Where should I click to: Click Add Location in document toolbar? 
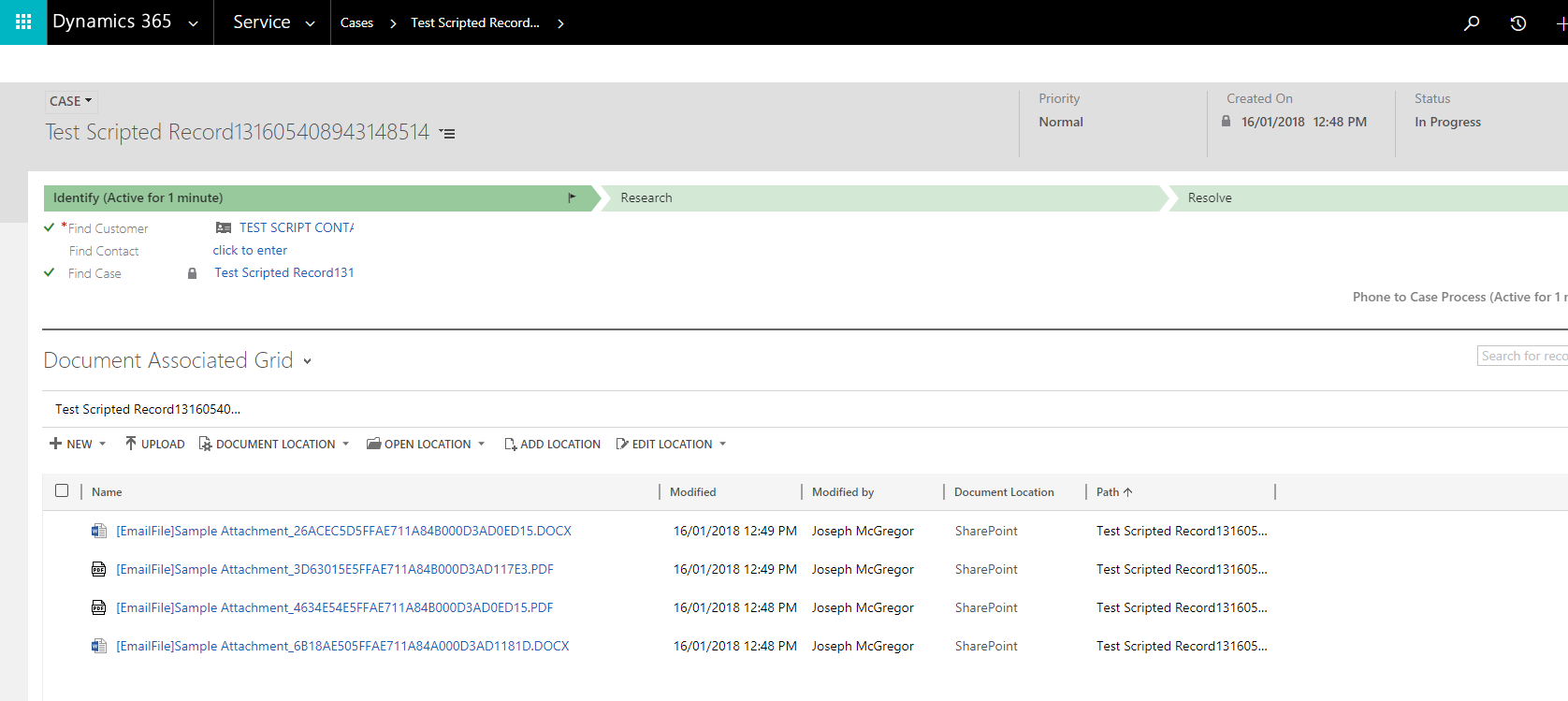(552, 444)
